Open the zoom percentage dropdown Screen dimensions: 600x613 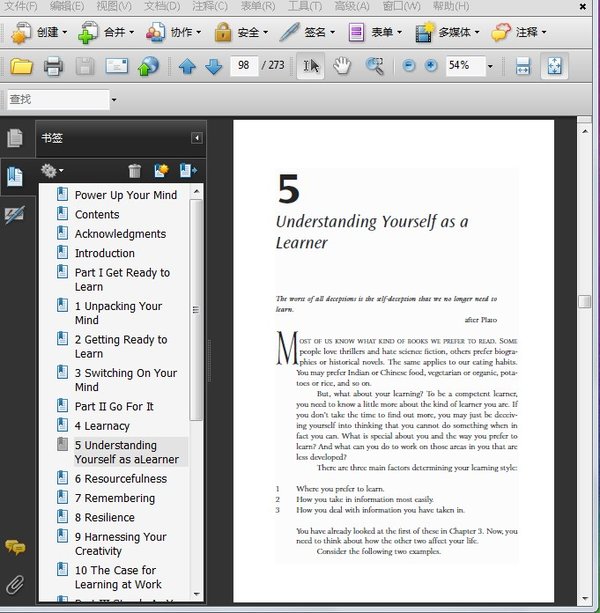point(490,67)
